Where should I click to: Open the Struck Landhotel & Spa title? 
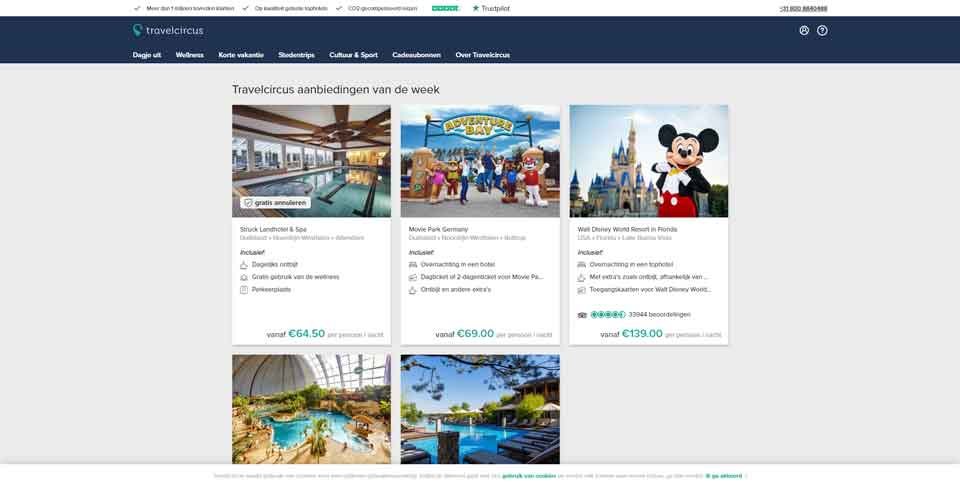tap(273, 230)
